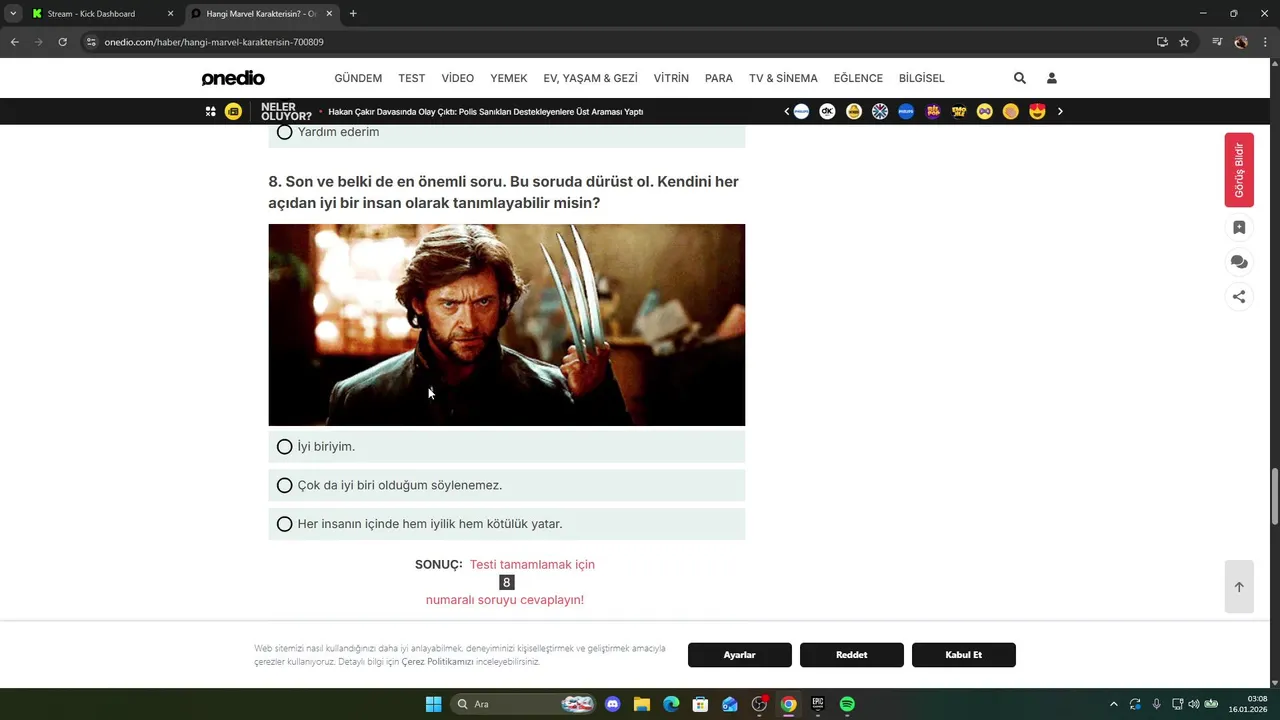
Task: Click the install app icon in address bar
Action: click(x=1162, y=42)
